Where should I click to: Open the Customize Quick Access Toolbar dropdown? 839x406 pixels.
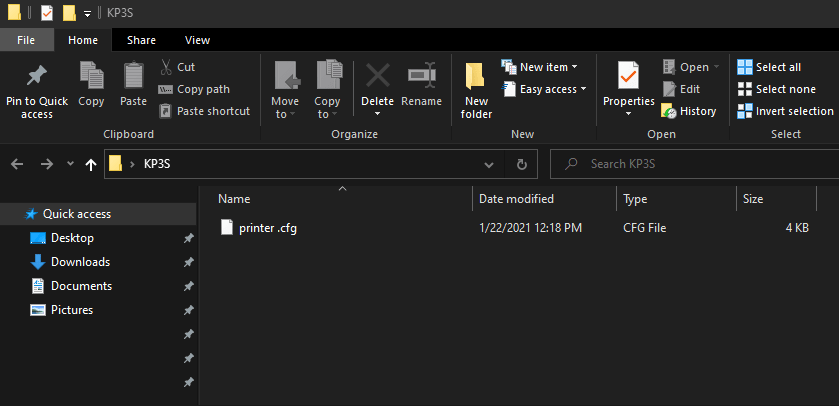coord(88,14)
